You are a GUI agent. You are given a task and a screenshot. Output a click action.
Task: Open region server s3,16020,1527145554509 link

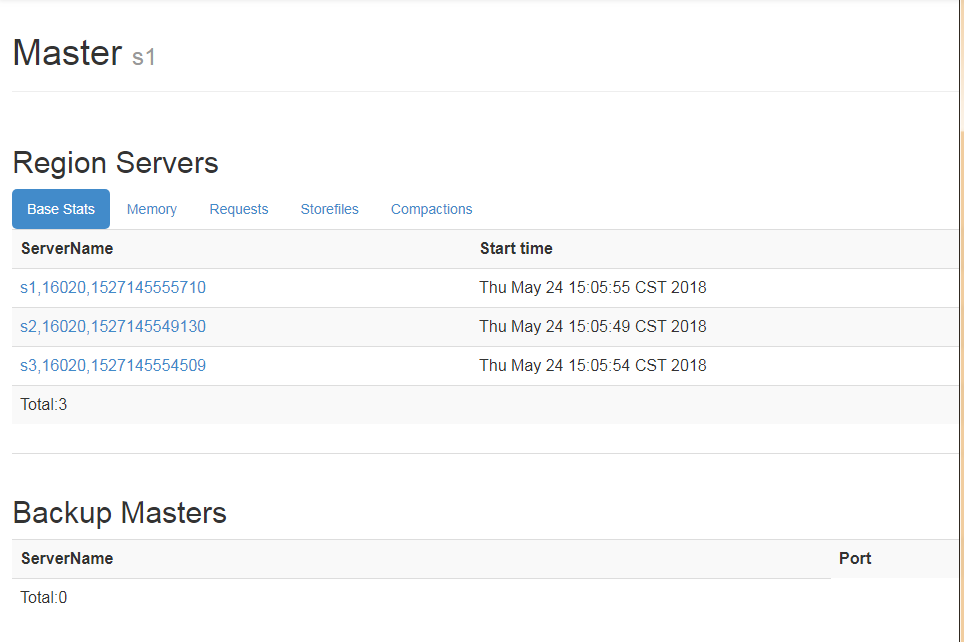(x=113, y=365)
